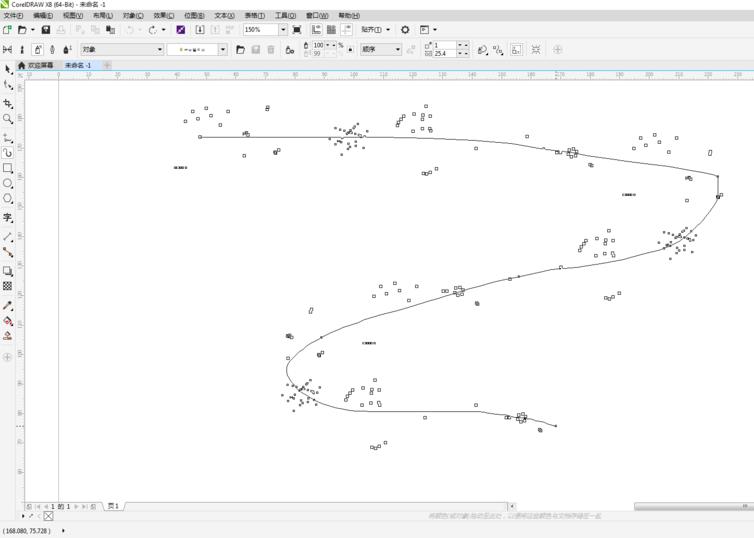Click the Open folder icon
Viewport: 754px width, 538px height.
click(22, 30)
